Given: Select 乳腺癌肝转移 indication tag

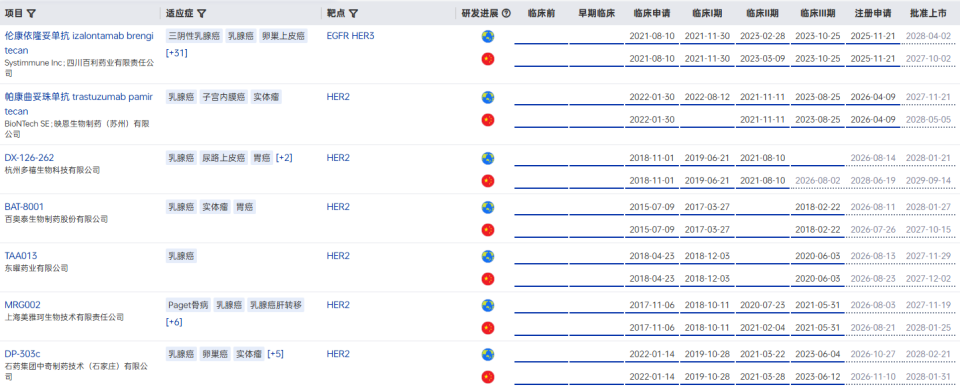Looking at the screenshot, I should pos(276,305).
